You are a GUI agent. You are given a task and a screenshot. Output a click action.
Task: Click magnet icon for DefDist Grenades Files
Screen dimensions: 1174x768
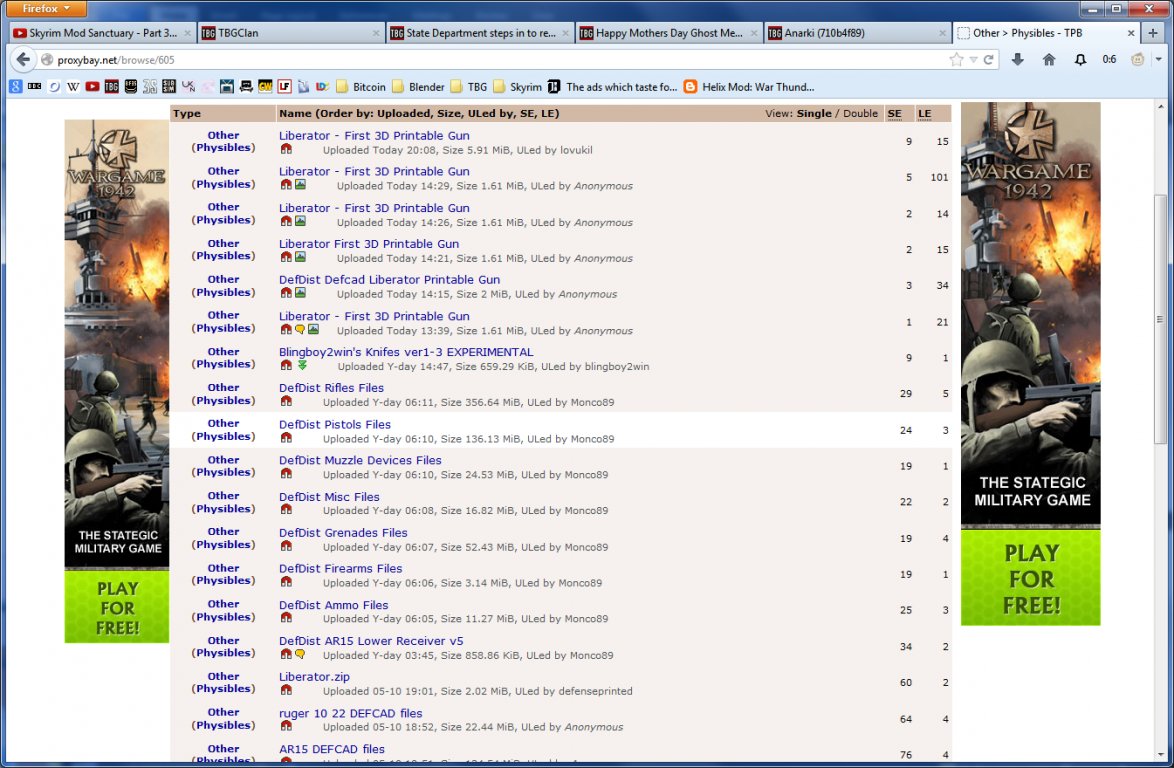(286, 546)
